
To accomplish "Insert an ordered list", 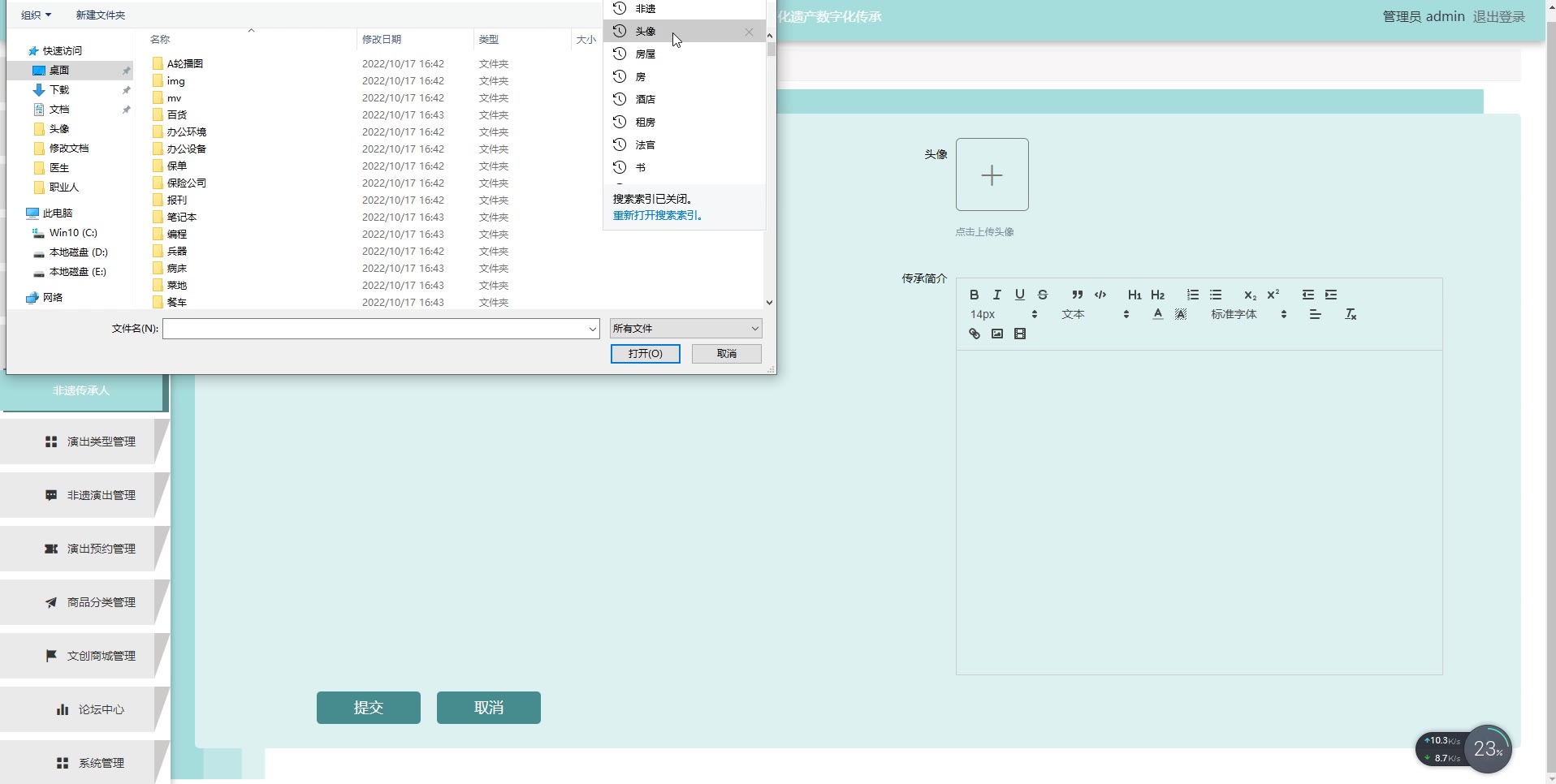I will (1192, 295).
